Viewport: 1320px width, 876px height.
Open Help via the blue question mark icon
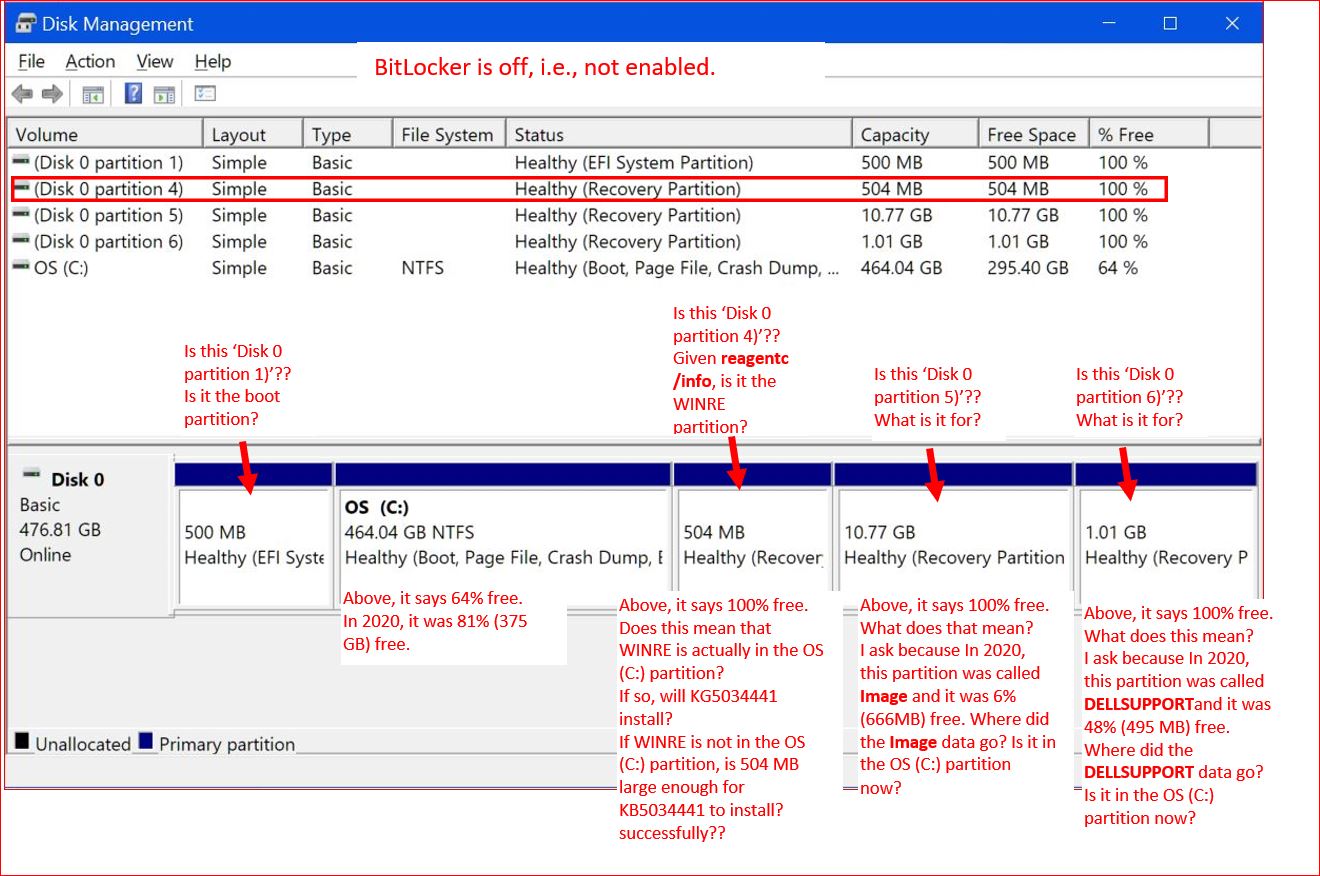click(133, 94)
